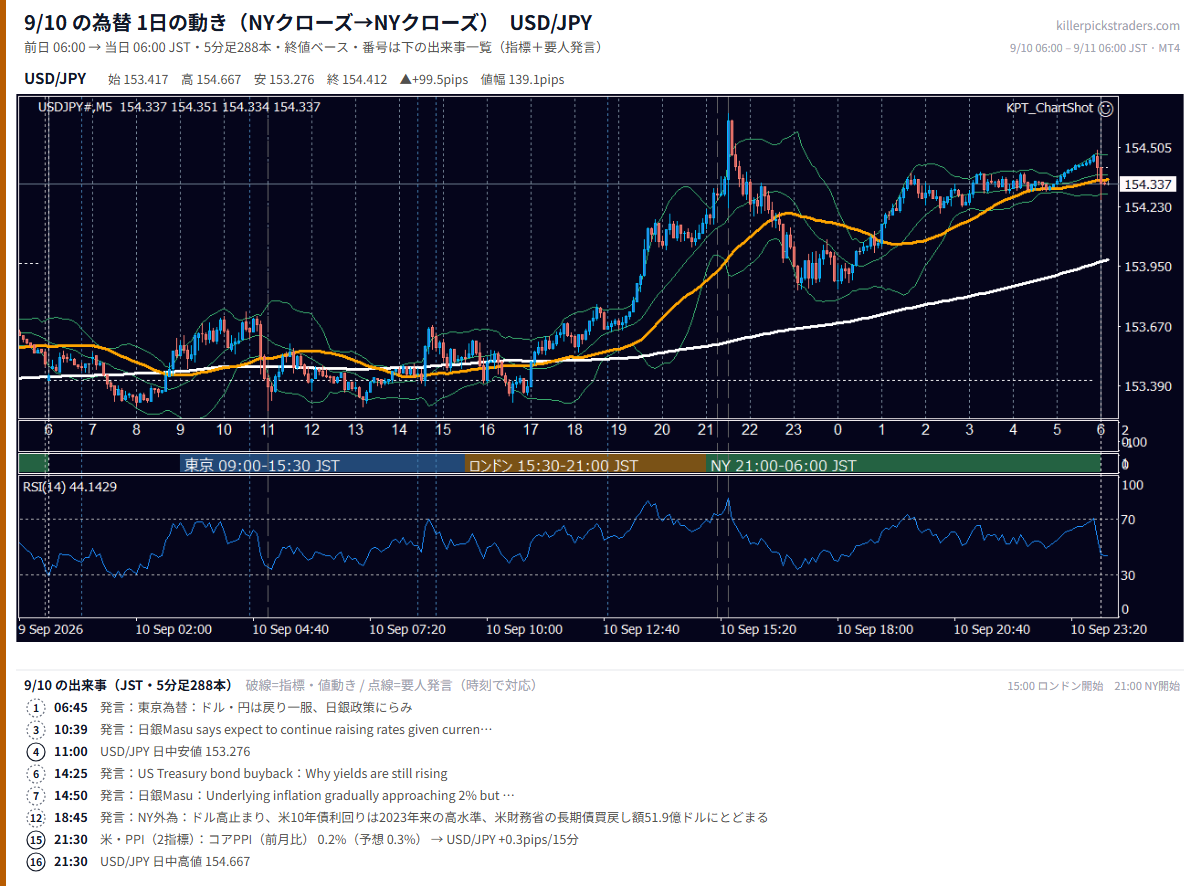This screenshot has height=886, width=1200.
Task: Click the hour 18 label on time axis
Action: [574, 429]
